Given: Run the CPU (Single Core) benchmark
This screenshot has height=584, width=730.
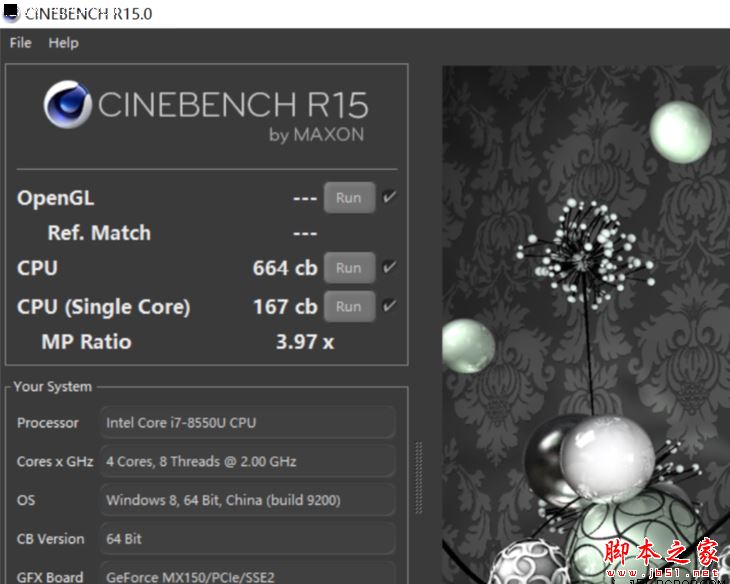Looking at the screenshot, I should [x=350, y=306].
